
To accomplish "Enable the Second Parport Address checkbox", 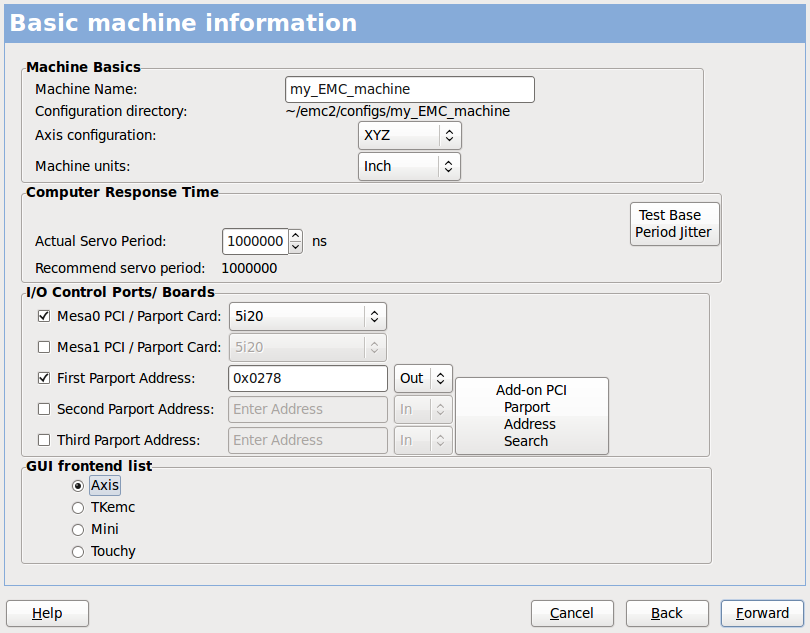I will [x=43, y=409].
